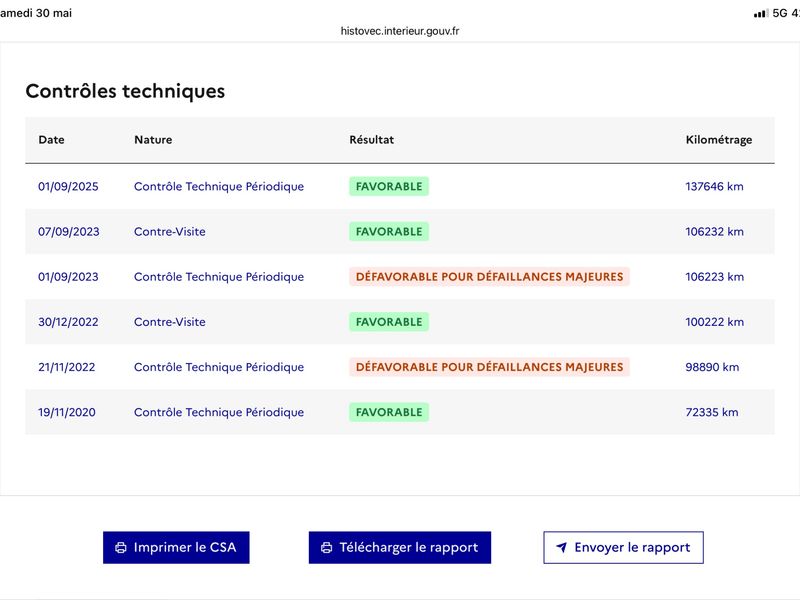
Task: Click the 137646 km mileage value
Action: click(x=714, y=186)
